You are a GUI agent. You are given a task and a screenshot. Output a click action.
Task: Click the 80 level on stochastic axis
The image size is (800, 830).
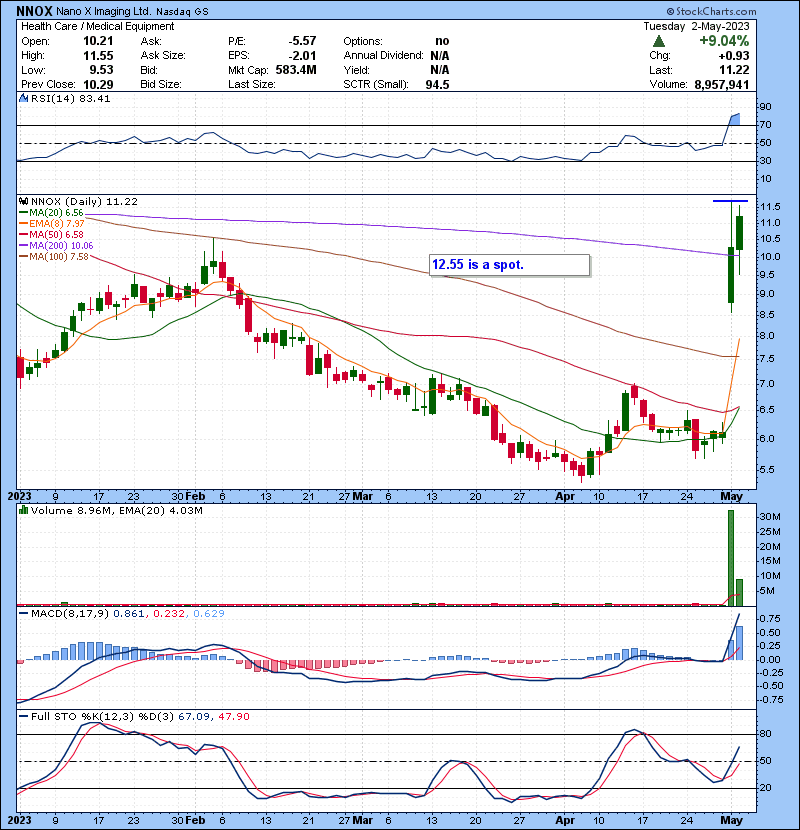766,734
